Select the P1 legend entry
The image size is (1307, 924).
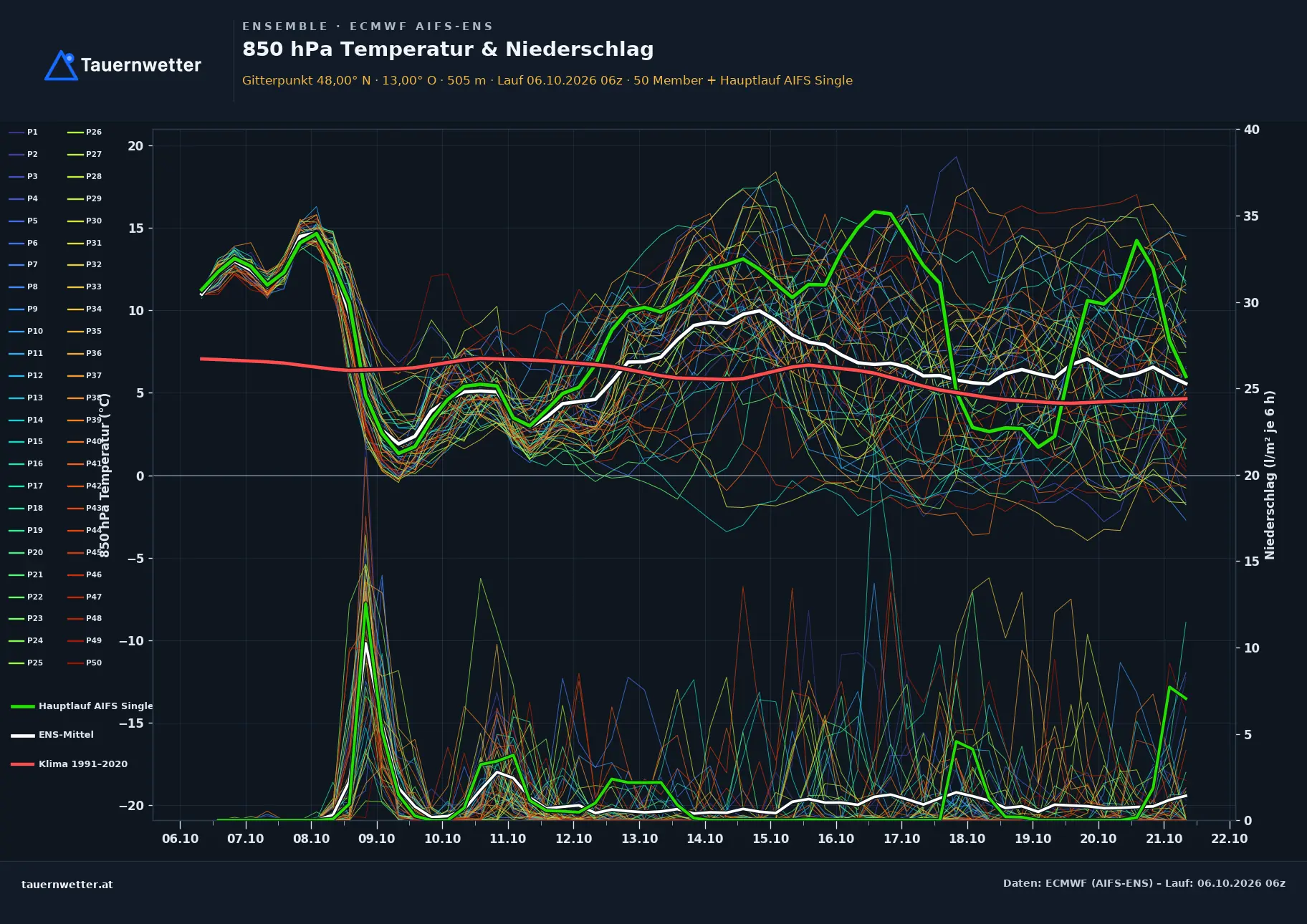coord(23,132)
